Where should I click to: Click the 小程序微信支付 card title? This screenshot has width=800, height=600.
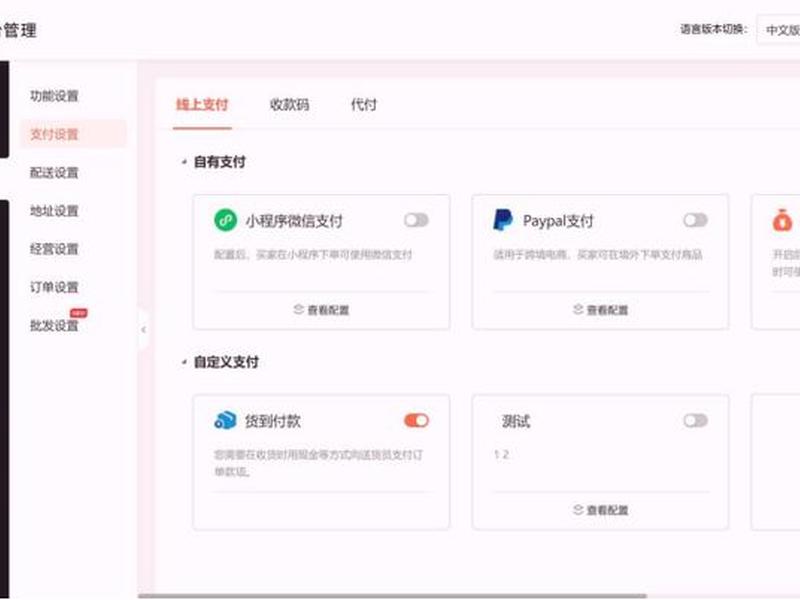click(x=294, y=221)
